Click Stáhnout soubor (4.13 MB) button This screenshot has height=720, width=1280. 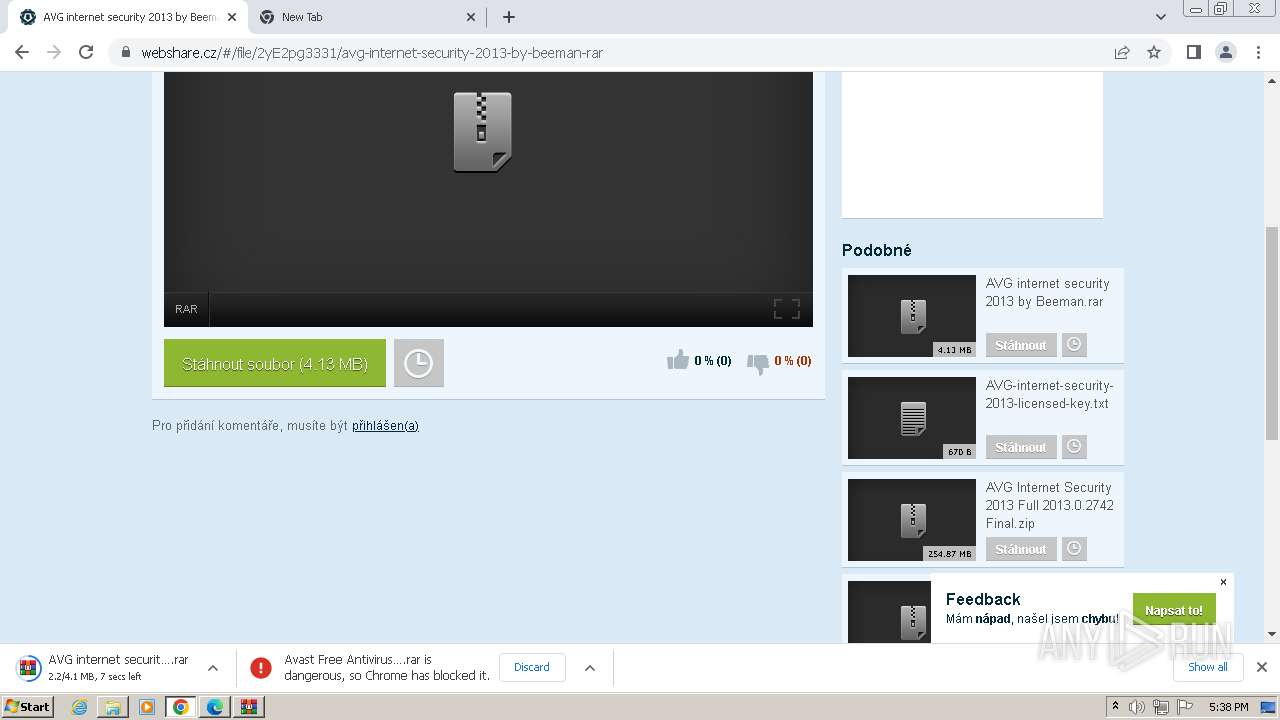[x=275, y=364]
